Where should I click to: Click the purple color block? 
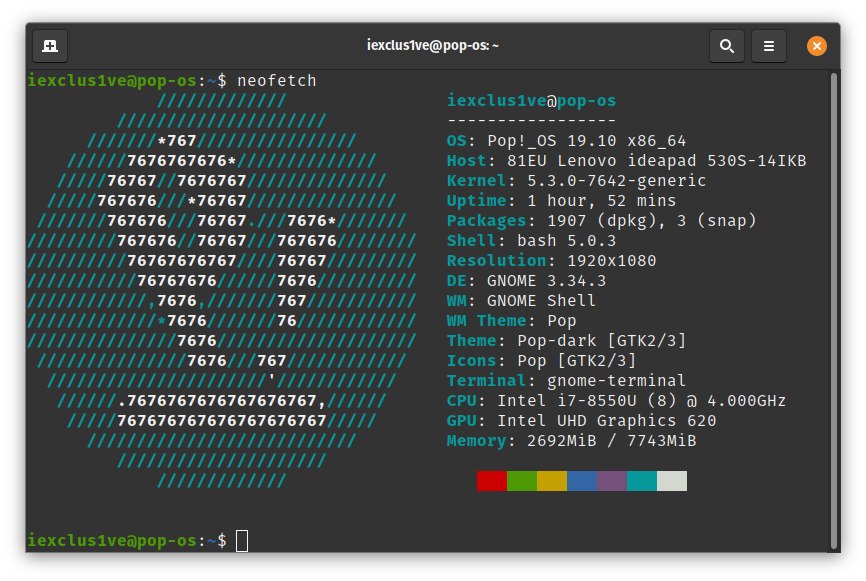[612, 481]
